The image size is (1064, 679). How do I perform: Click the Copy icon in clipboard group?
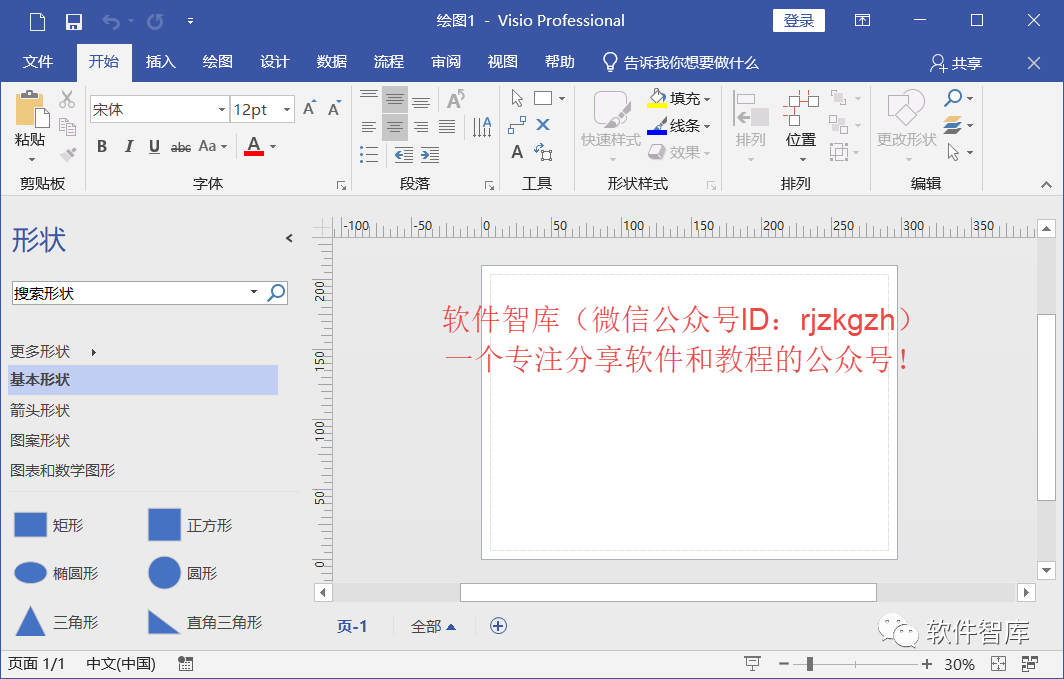[x=66, y=127]
